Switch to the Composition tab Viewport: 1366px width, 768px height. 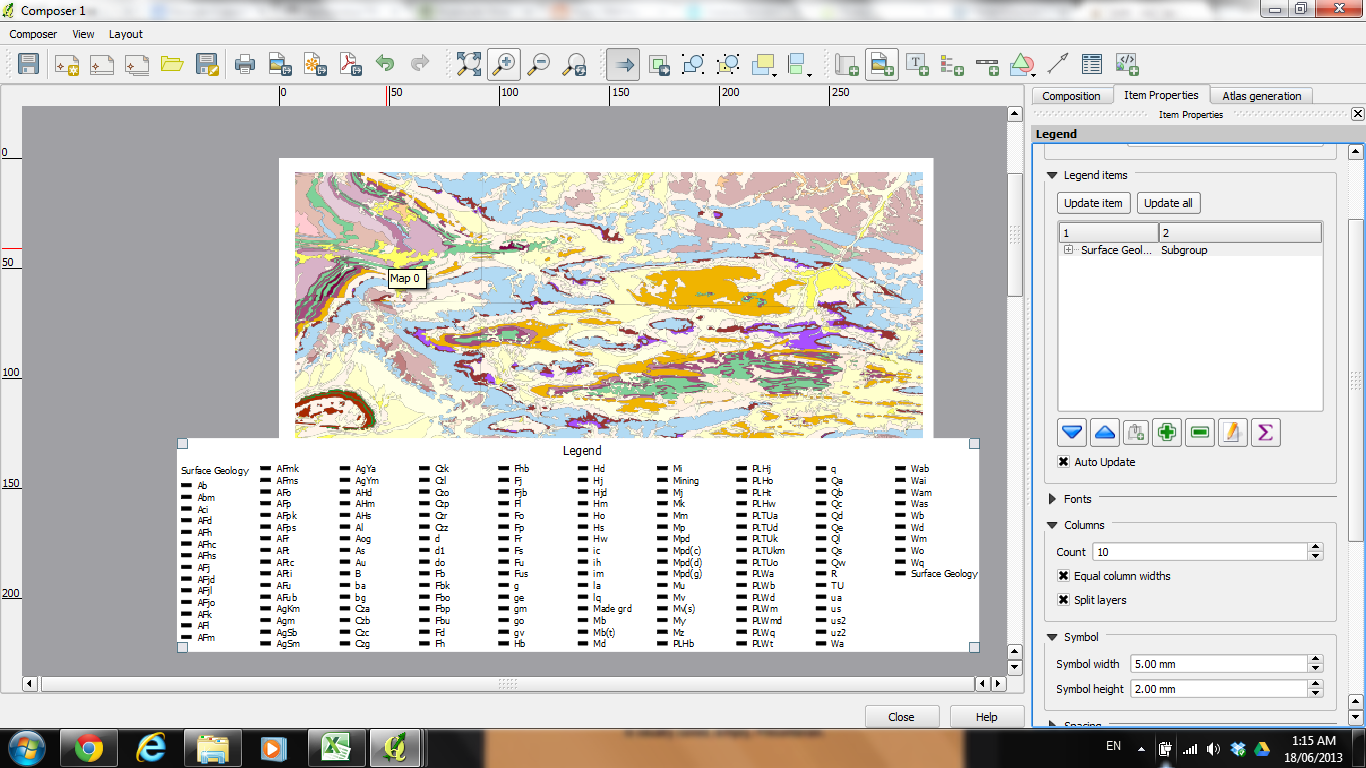tap(1071, 96)
